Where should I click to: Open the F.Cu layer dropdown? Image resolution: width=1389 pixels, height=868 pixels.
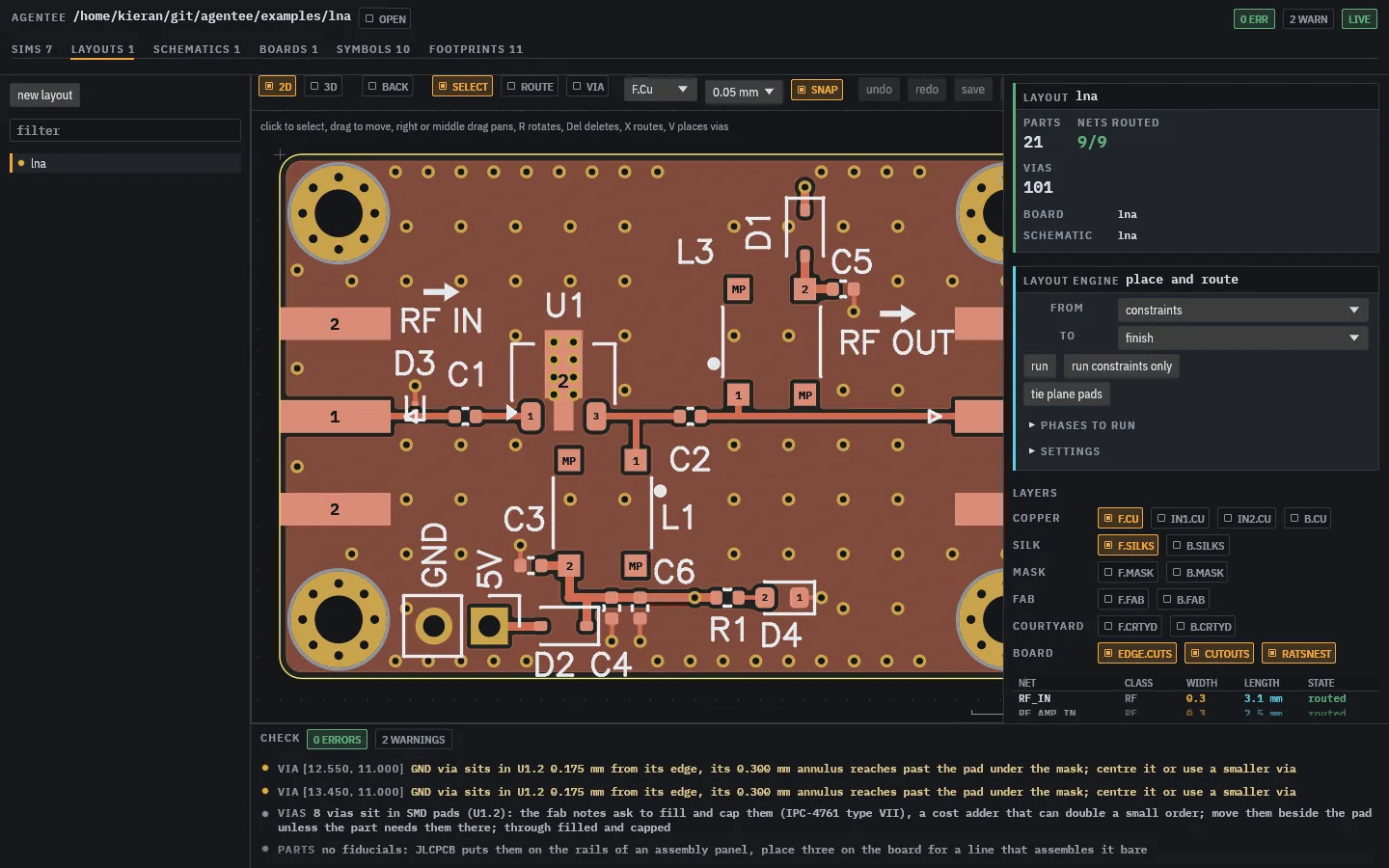point(661,90)
